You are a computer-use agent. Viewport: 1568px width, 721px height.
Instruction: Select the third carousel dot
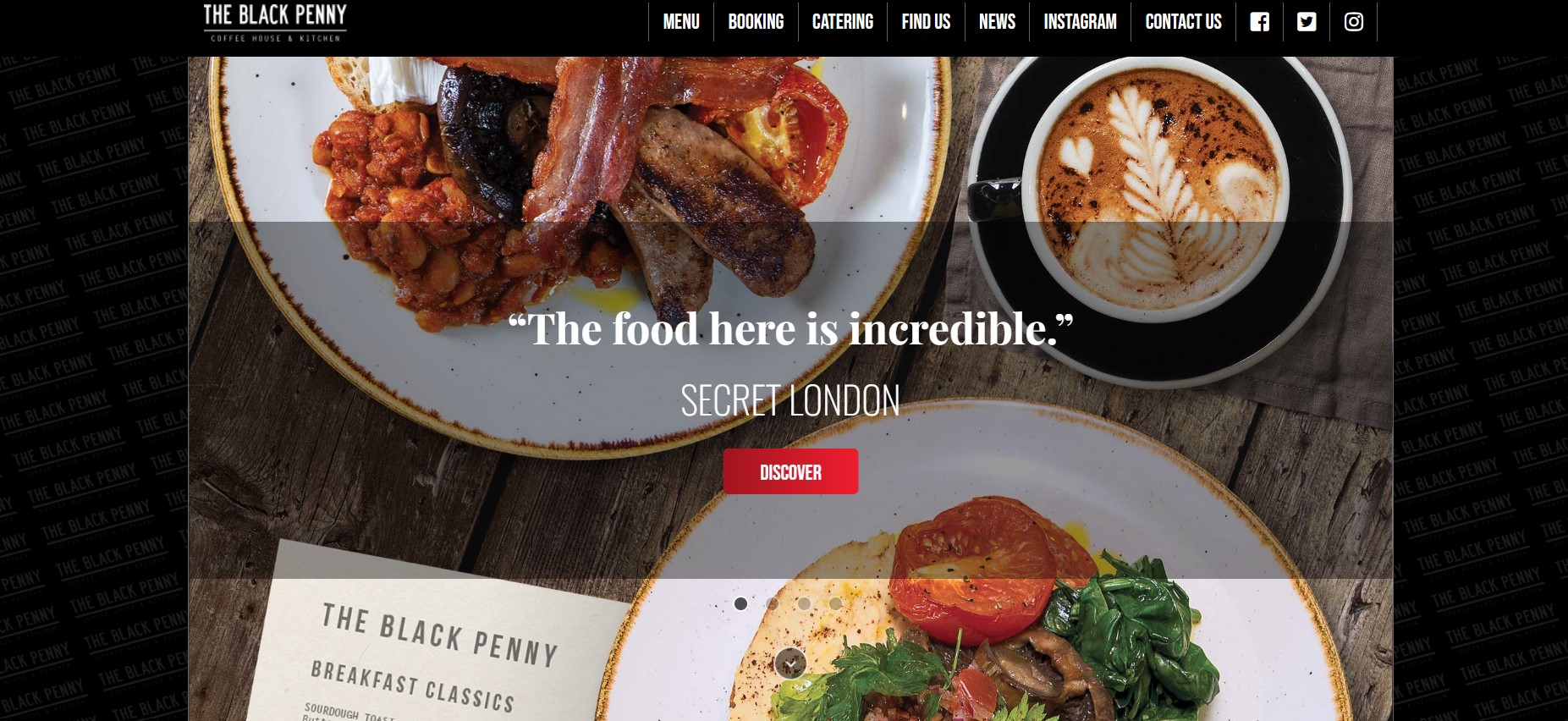point(804,603)
